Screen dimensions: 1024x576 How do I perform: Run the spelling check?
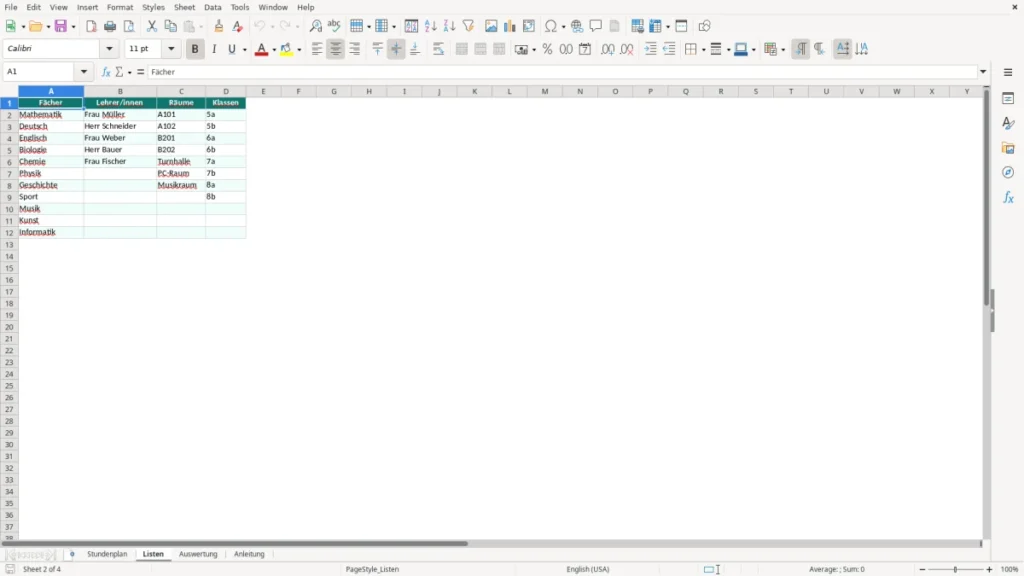334,26
